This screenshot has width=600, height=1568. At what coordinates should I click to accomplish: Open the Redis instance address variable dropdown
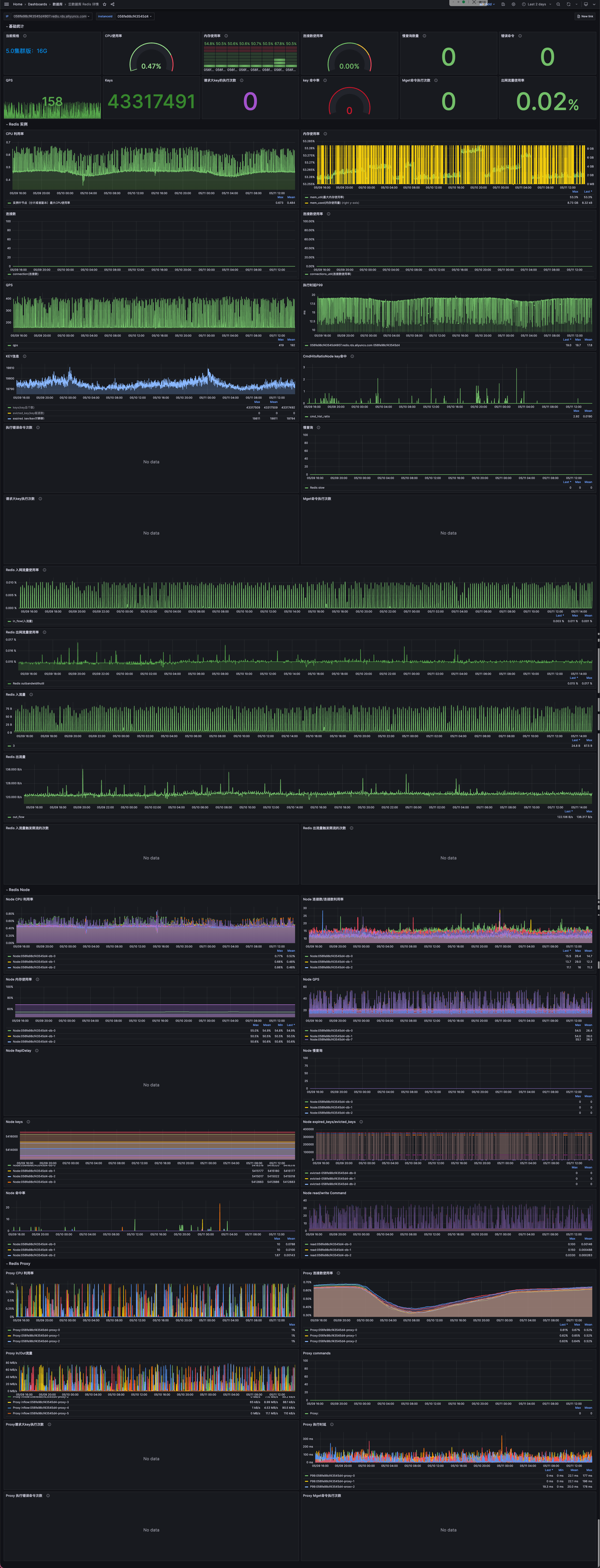coord(52,16)
